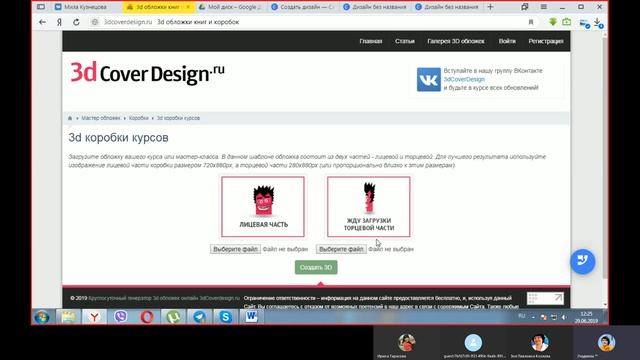Follow the 3dCoverDesign VK group link
The width and height of the screenshot is (640, 360).
tap(464, 79)
